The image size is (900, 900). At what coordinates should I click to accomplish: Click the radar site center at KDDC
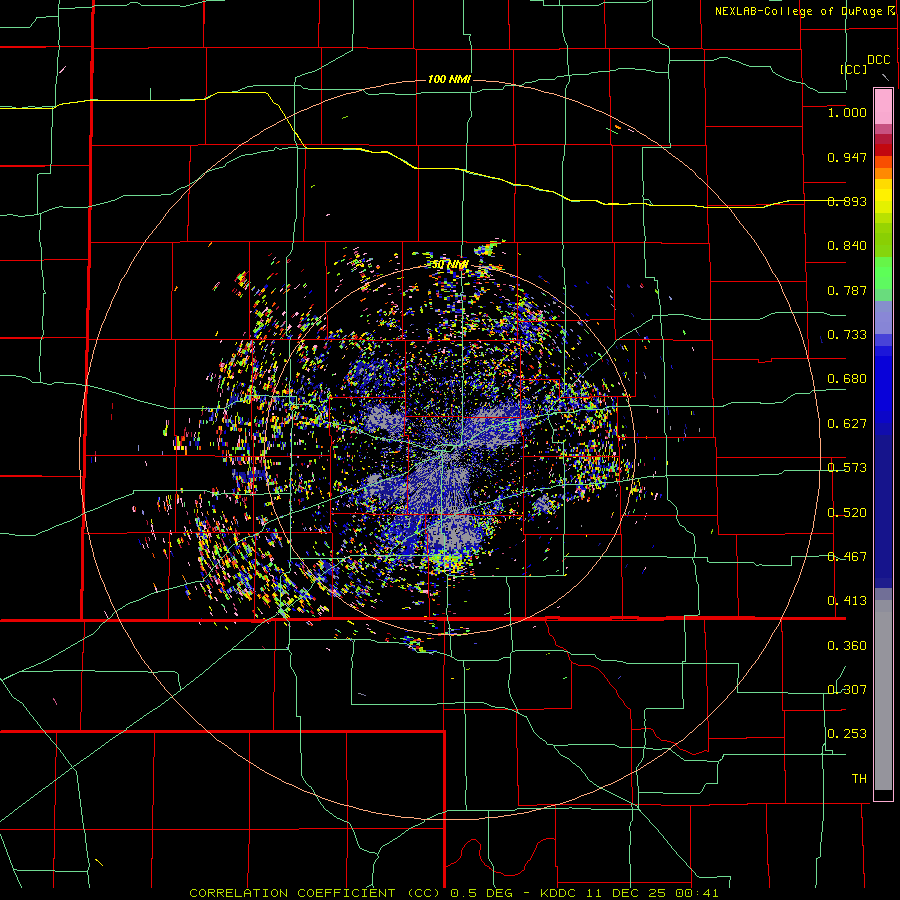(449, 448)
